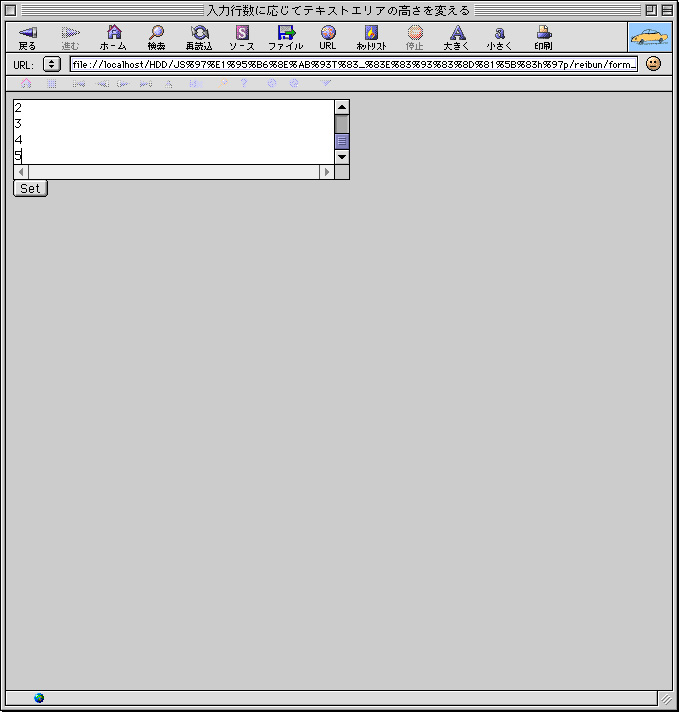Click the textarea scroll up arrow

coord(342,107)
